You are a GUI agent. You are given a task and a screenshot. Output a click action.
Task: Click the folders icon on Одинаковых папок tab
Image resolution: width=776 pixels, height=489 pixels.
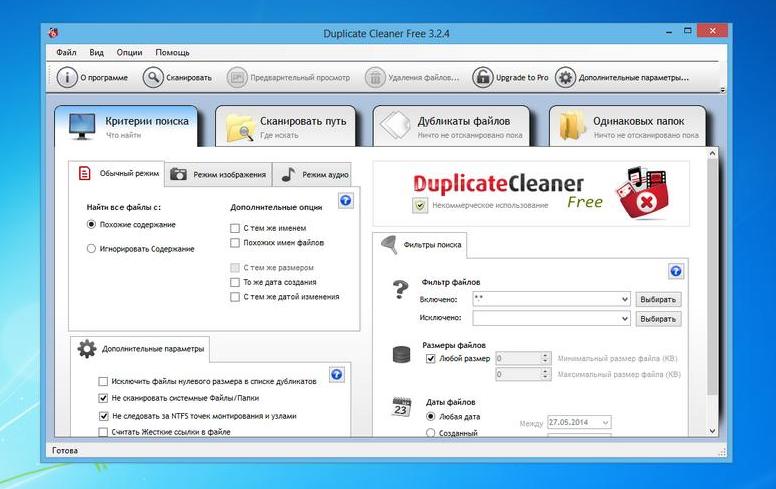click(572, 126)
